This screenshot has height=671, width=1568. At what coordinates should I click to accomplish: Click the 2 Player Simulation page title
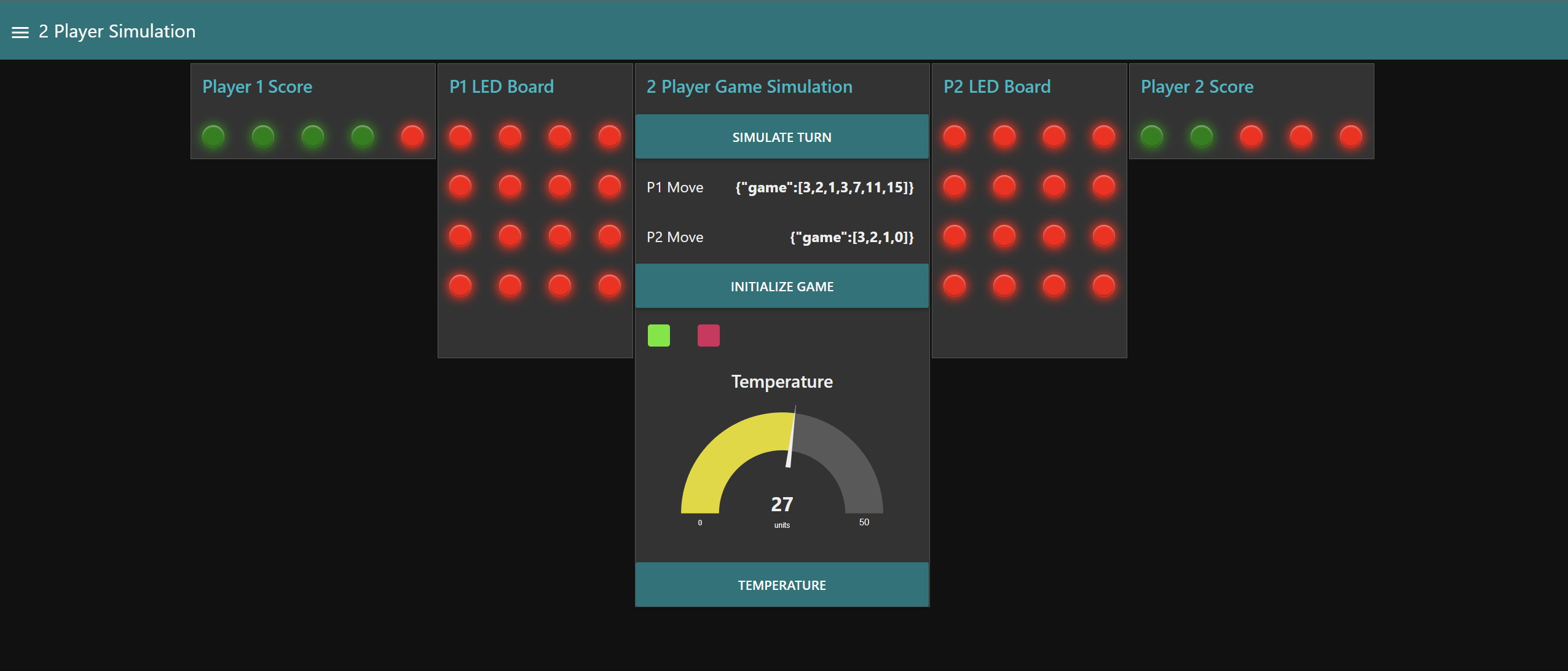pos(117,31)
